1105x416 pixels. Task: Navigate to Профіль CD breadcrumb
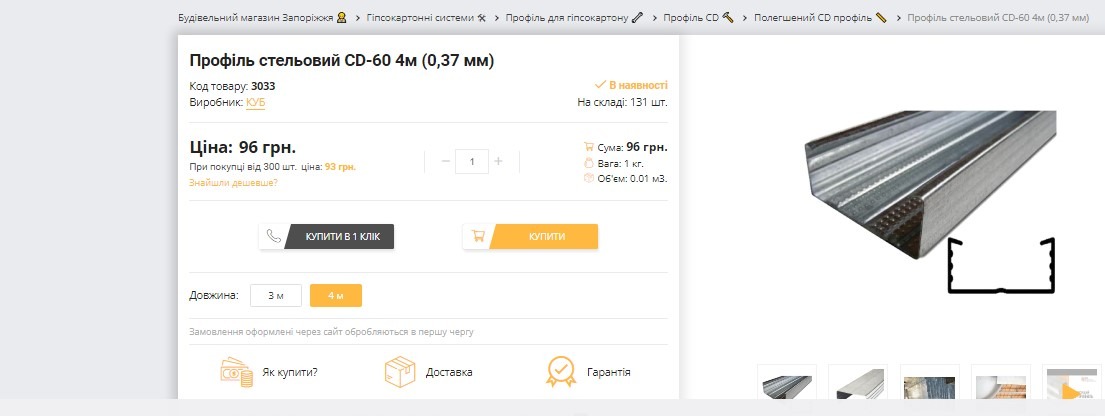tap(698, 18)
